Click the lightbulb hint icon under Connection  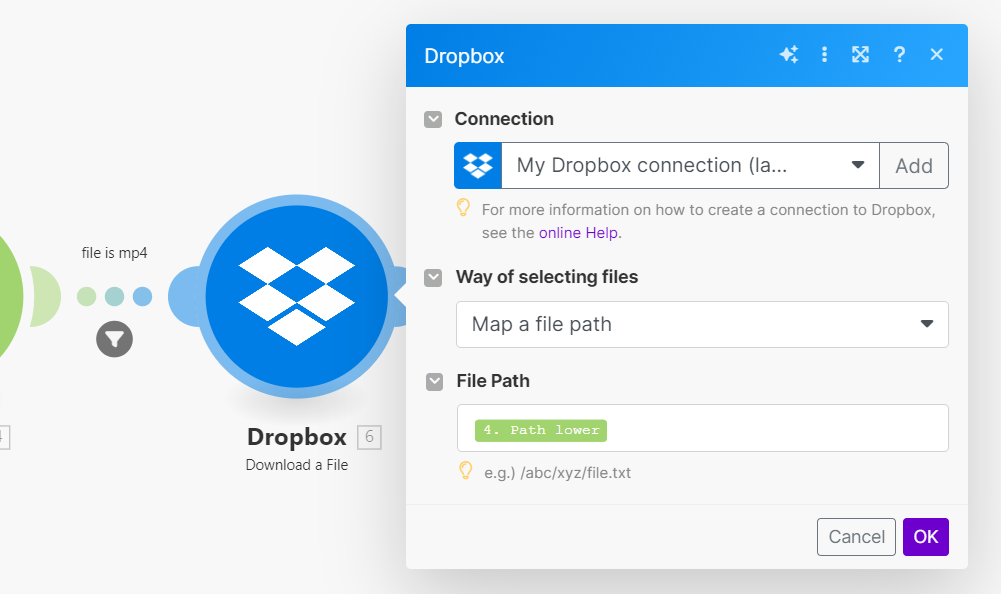coord(463,208)
